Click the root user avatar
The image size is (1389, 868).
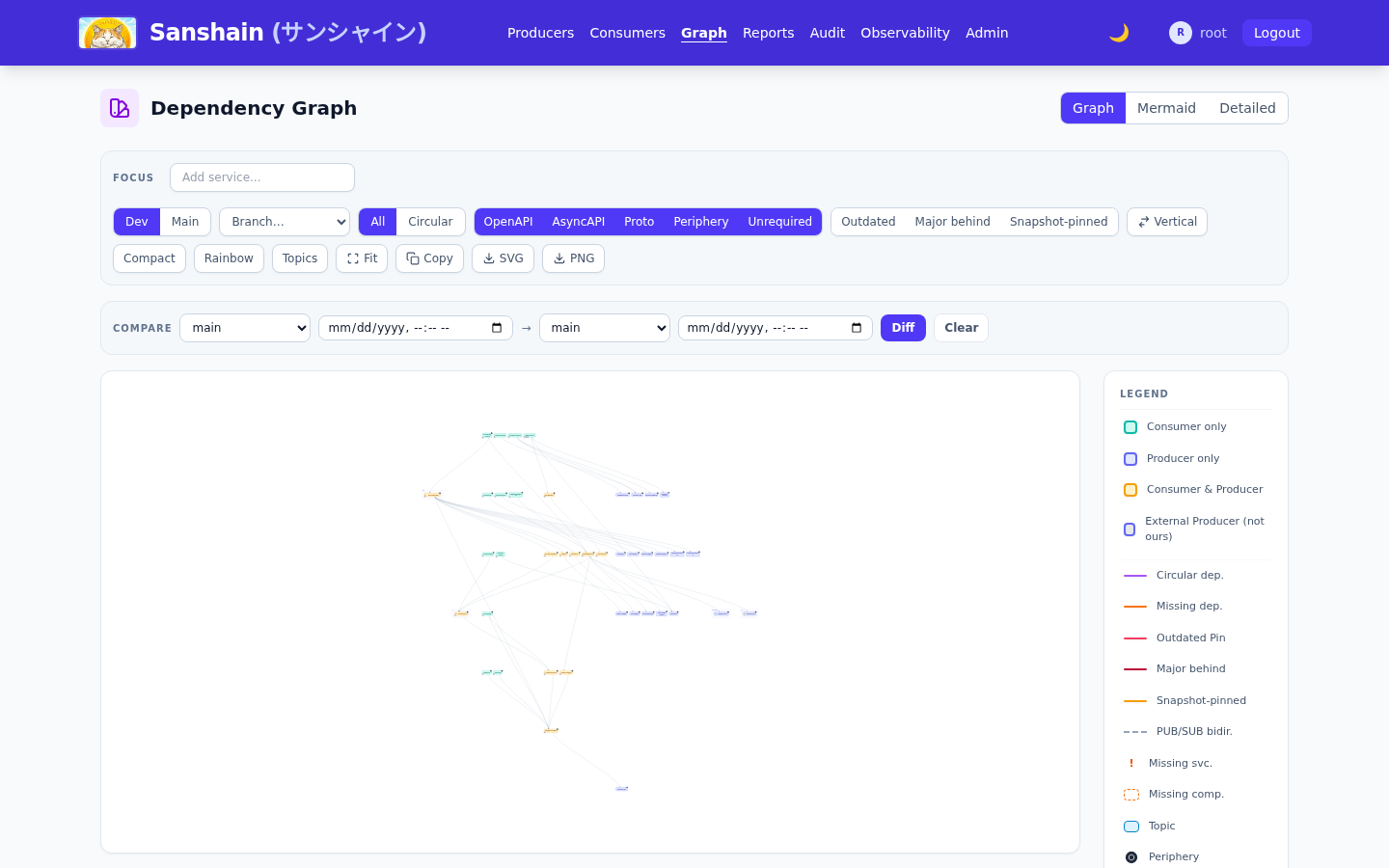(x=1181, y=33)
